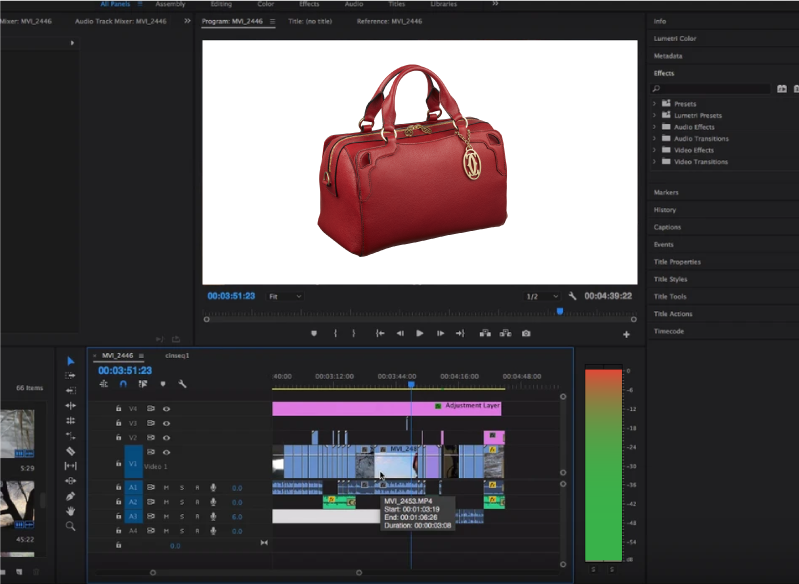Open the button editor plus icon

[626, 334]
